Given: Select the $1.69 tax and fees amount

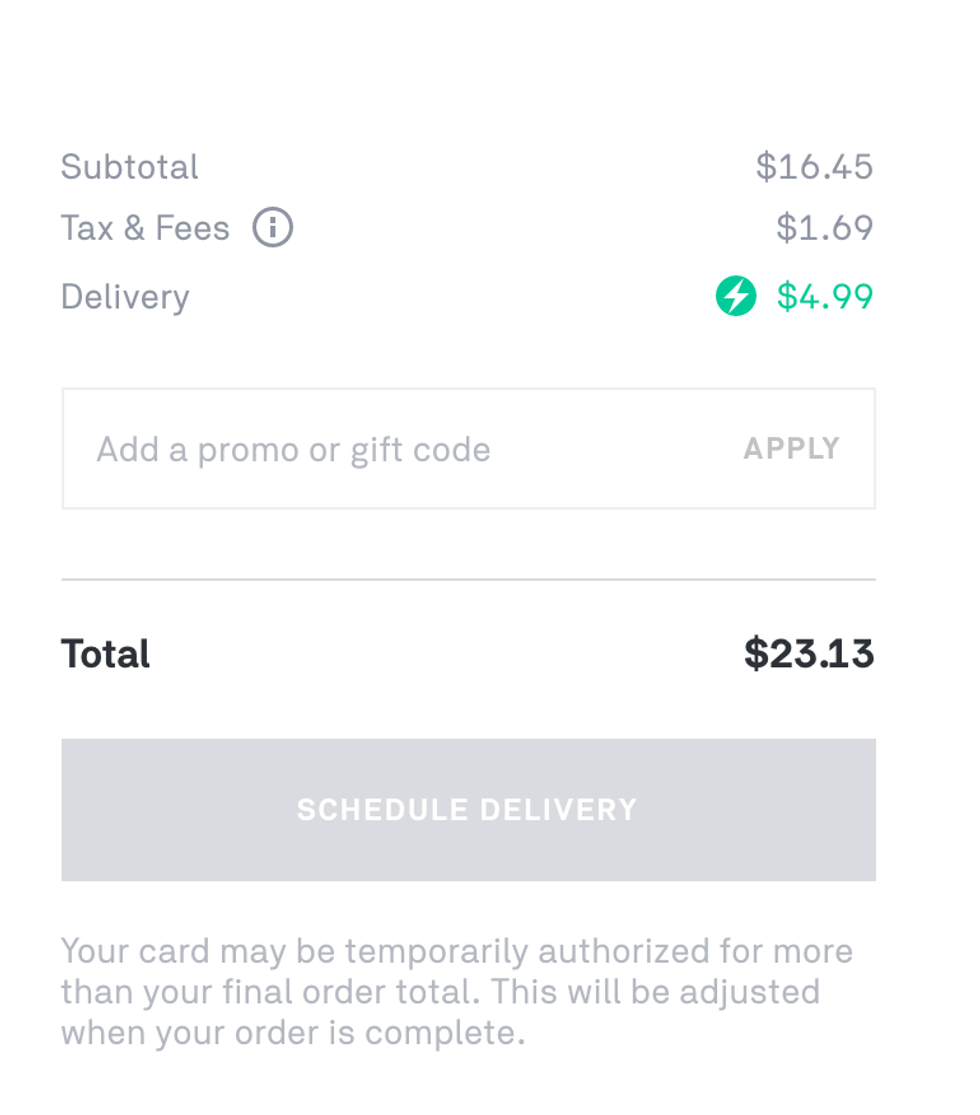Looking at the screenshot, I should 824,229.
